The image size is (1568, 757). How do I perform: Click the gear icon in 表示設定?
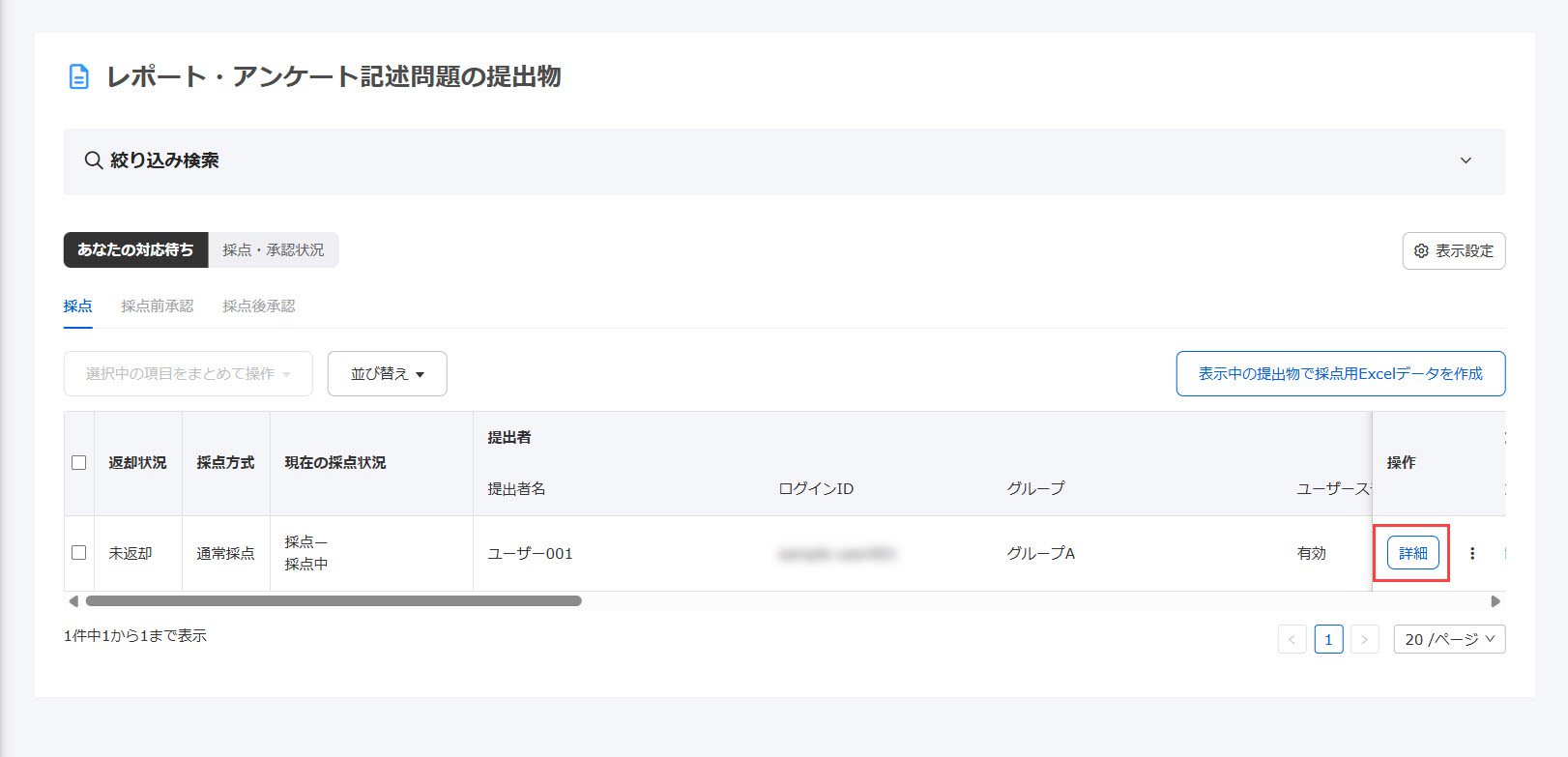click(1421, 251)
